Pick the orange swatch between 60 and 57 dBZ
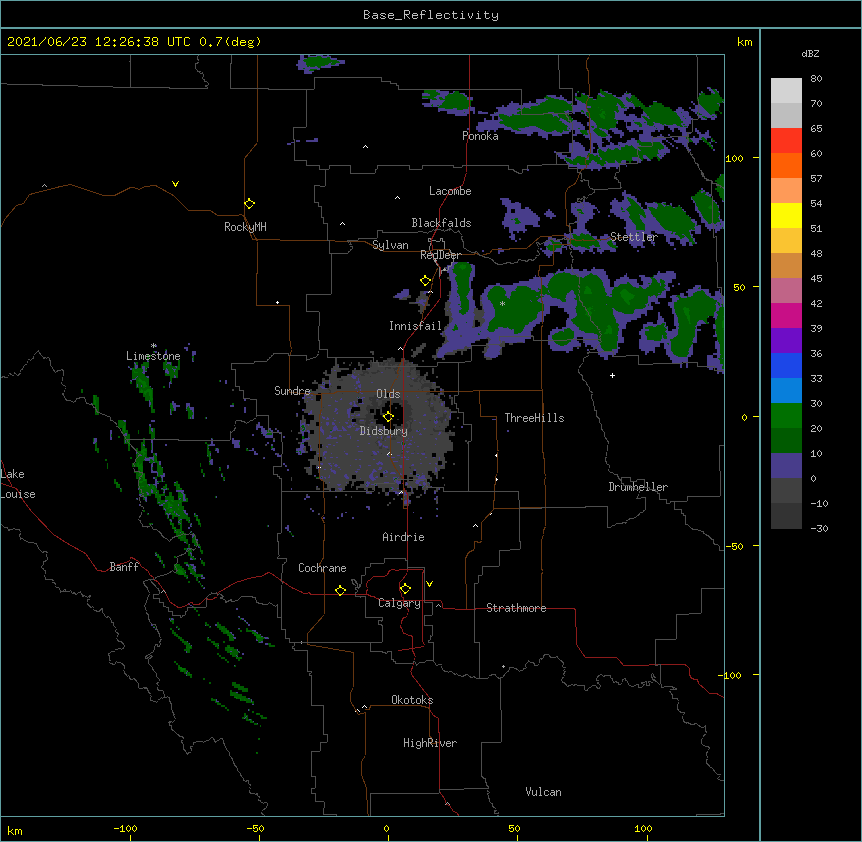The height and width of the screenshot is (842, 862). [x=786, y=166]
